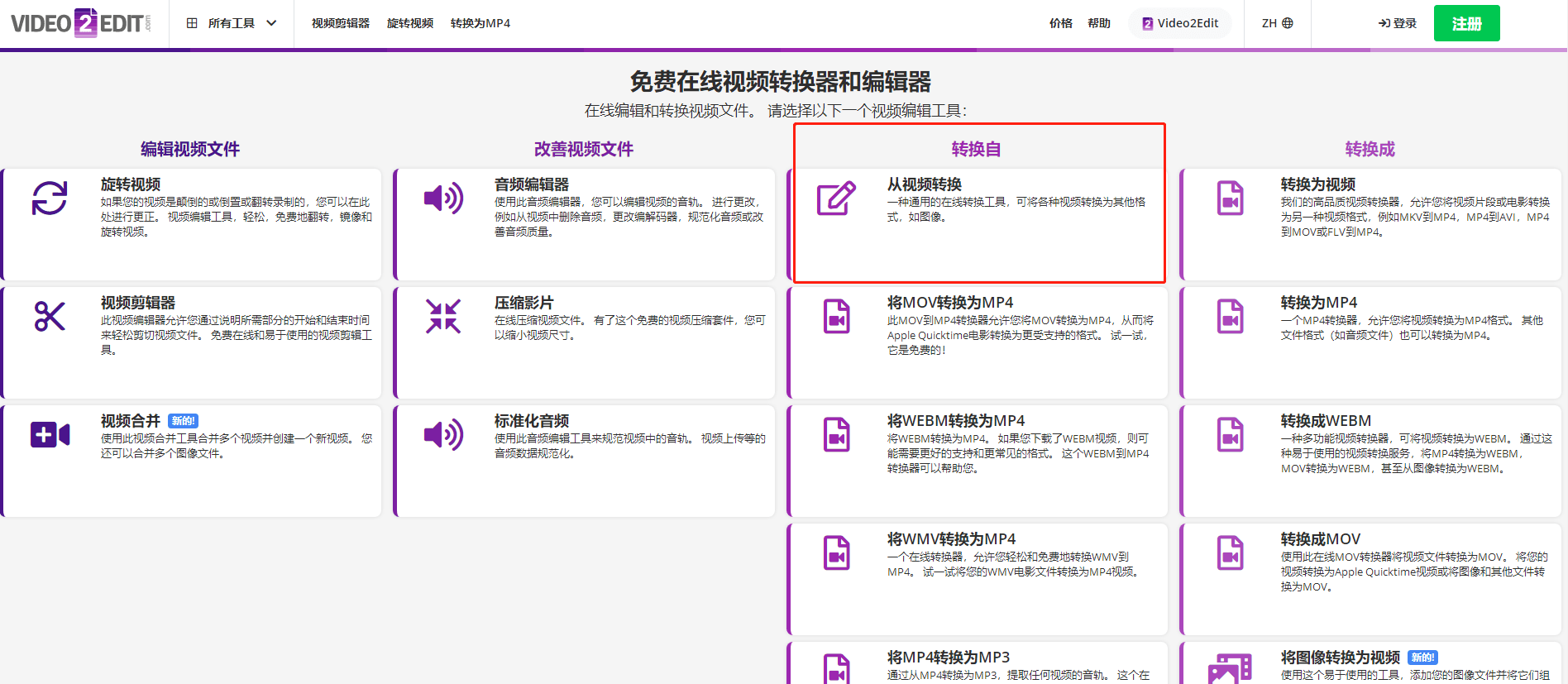Open the 转换成MOV tool title
The width and height of the screenshot is (1568, 684).
coord(1321,539)
